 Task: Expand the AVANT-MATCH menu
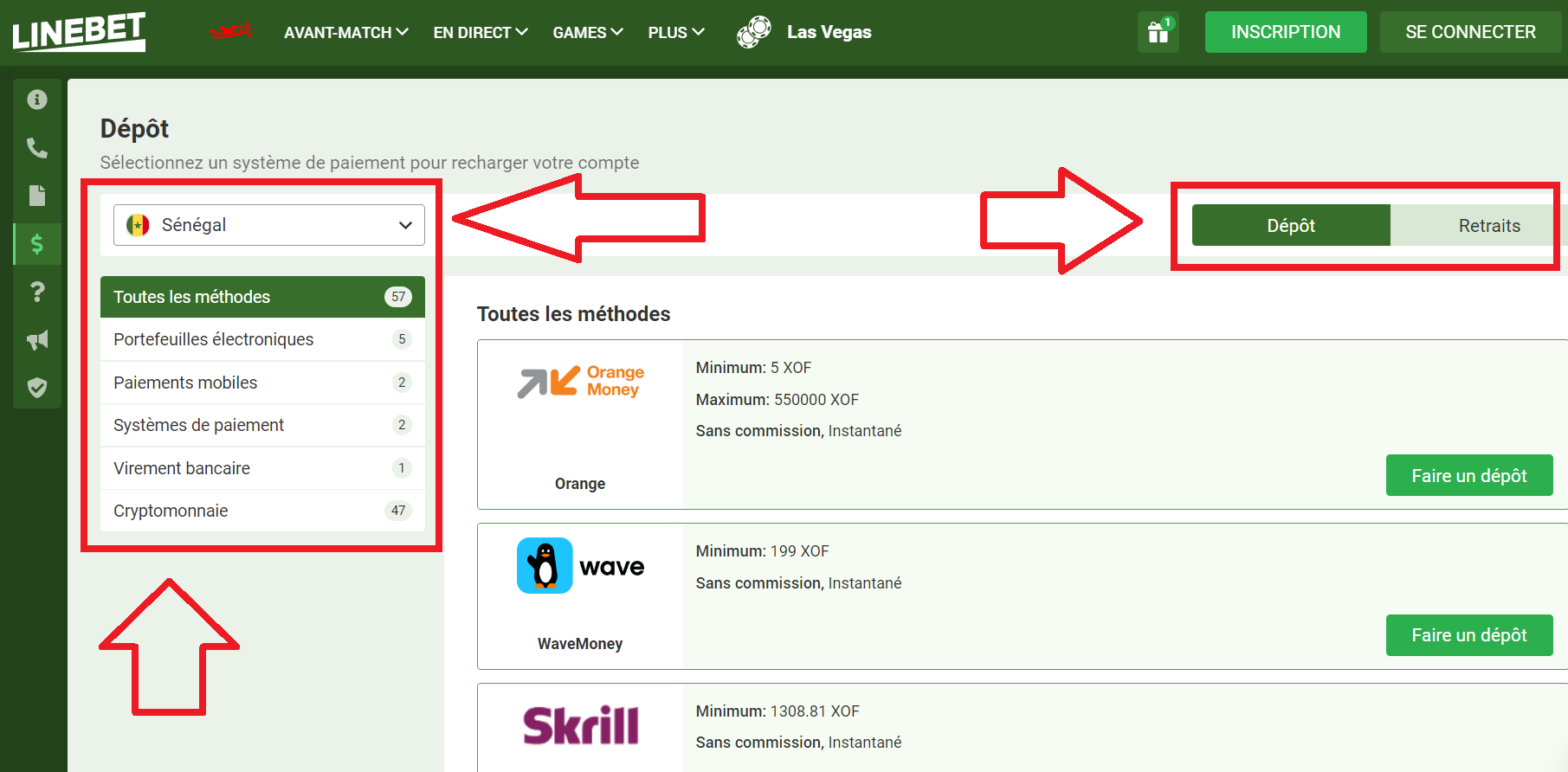click(346, 32)
